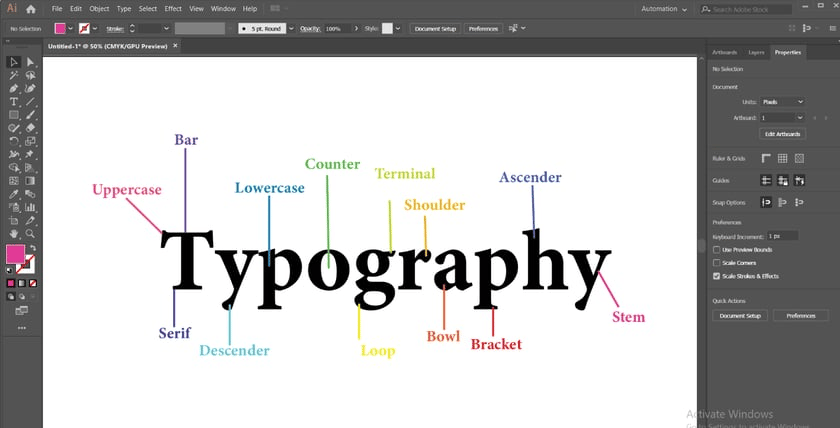840x428 pixels.
Task: Show the grid via Ruler & Grids icon
Action: pyautogui.click(x=783, y=159)
